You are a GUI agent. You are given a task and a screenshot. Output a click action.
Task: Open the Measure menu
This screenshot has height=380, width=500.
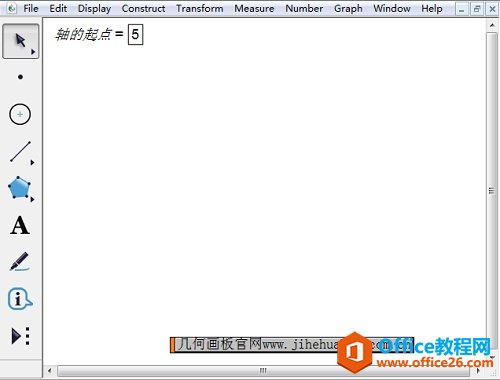point(254,8)
